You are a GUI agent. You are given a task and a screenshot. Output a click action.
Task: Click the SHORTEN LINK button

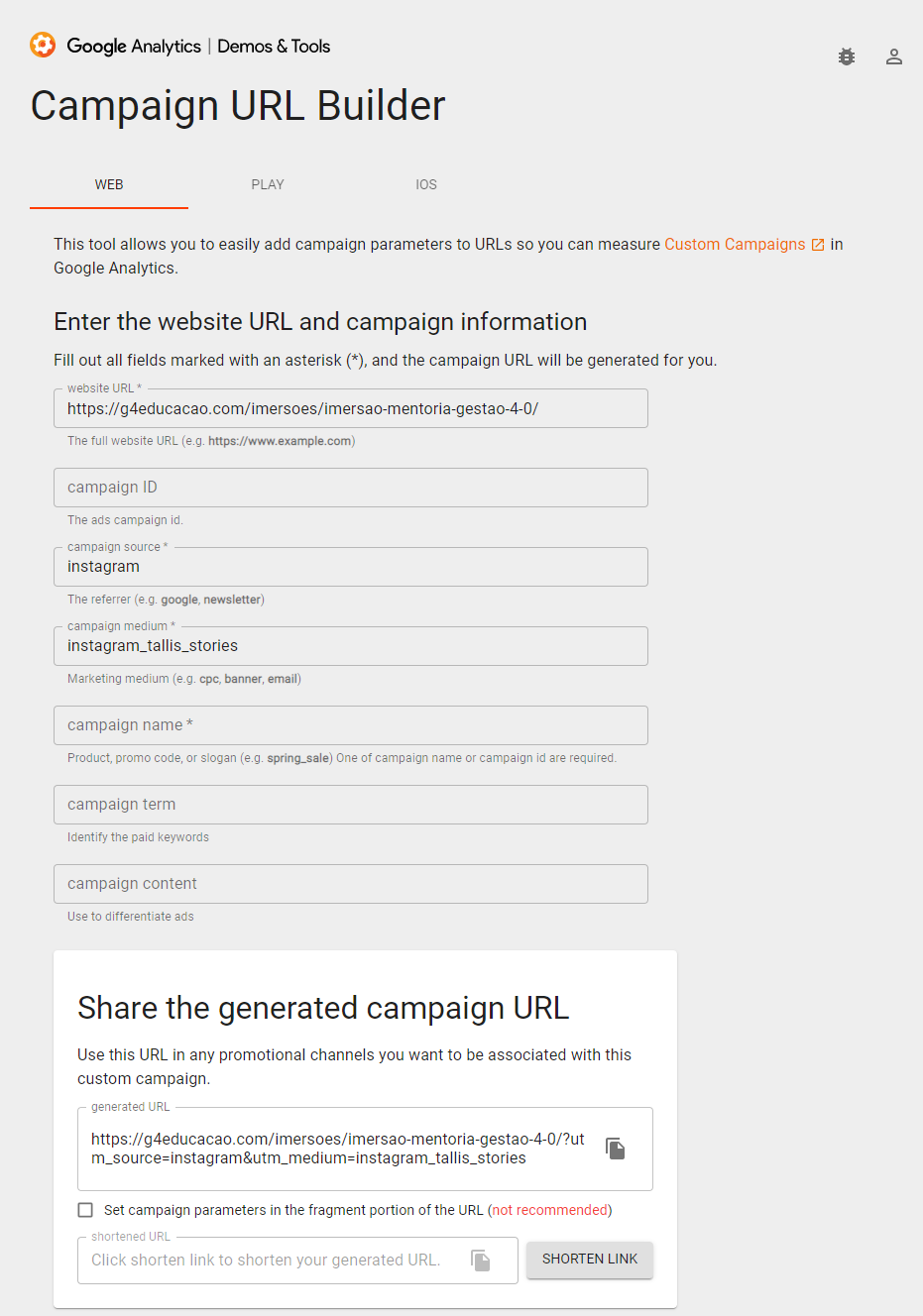point(590,1260)
